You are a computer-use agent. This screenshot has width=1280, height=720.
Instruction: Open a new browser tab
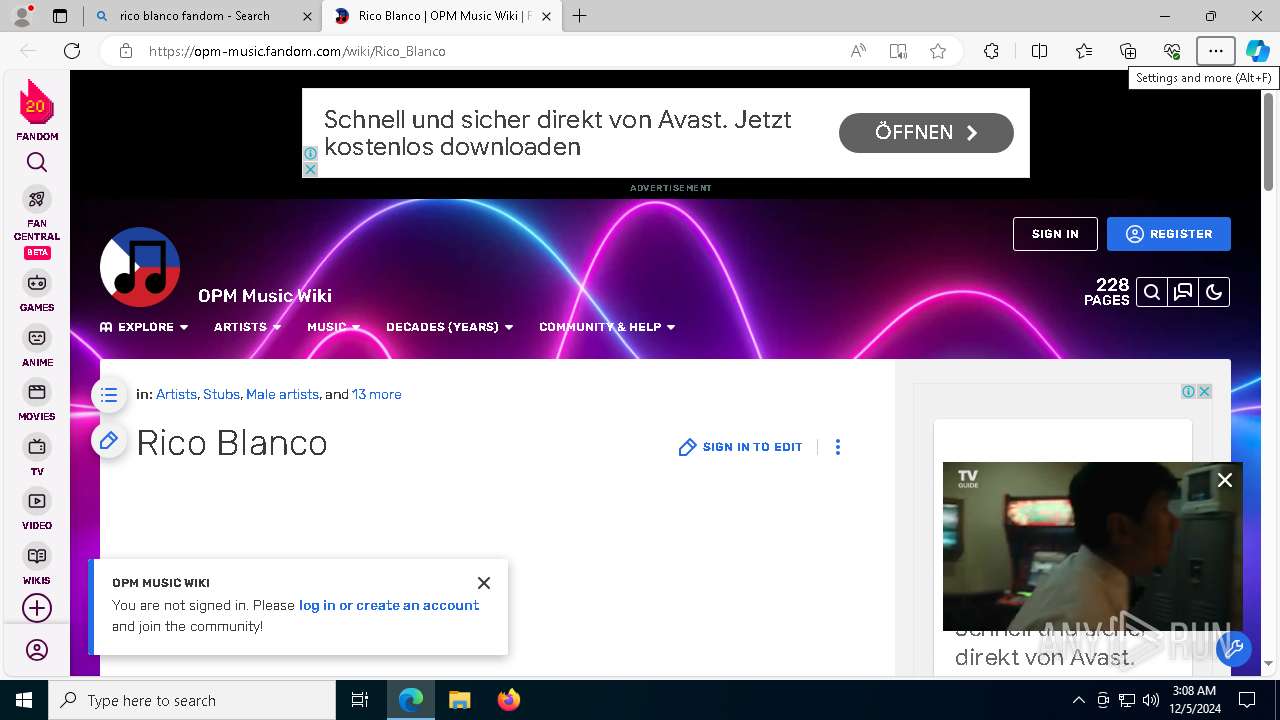pos(580,16)
